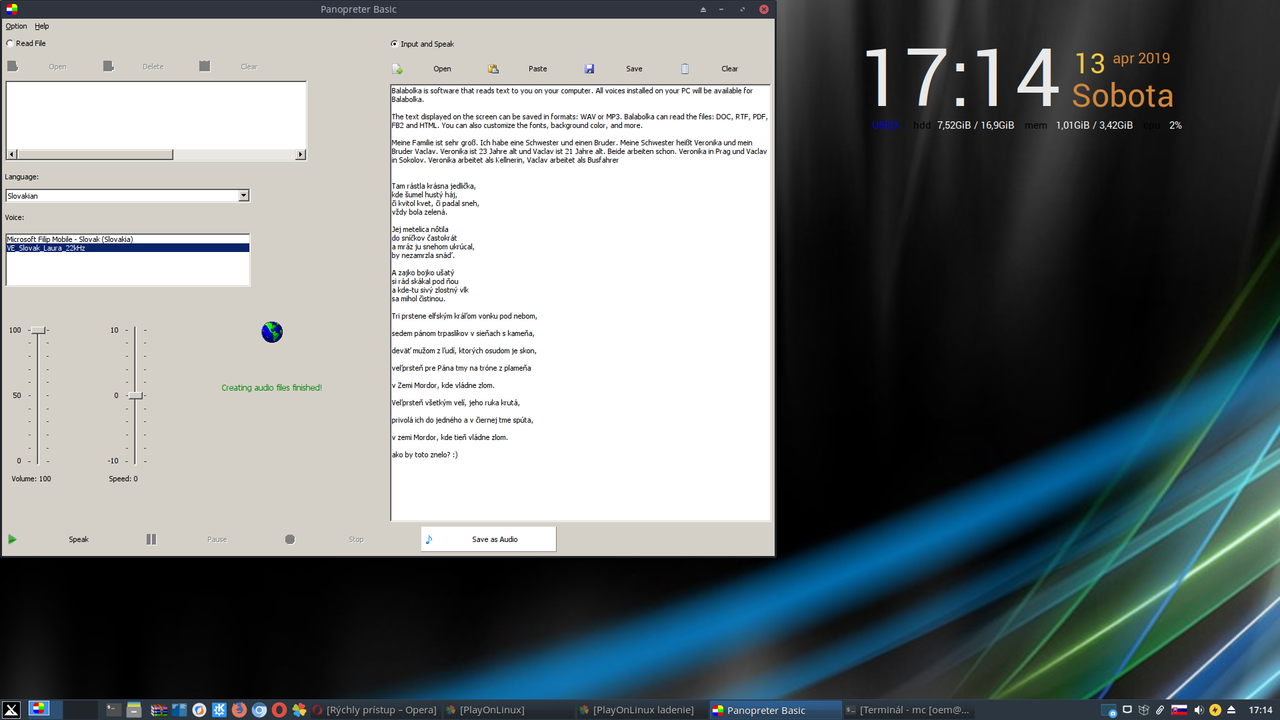Open the X application launcher in the taskbar
This screenshot has height=720, width=1280.
click(x=11, y=710)
